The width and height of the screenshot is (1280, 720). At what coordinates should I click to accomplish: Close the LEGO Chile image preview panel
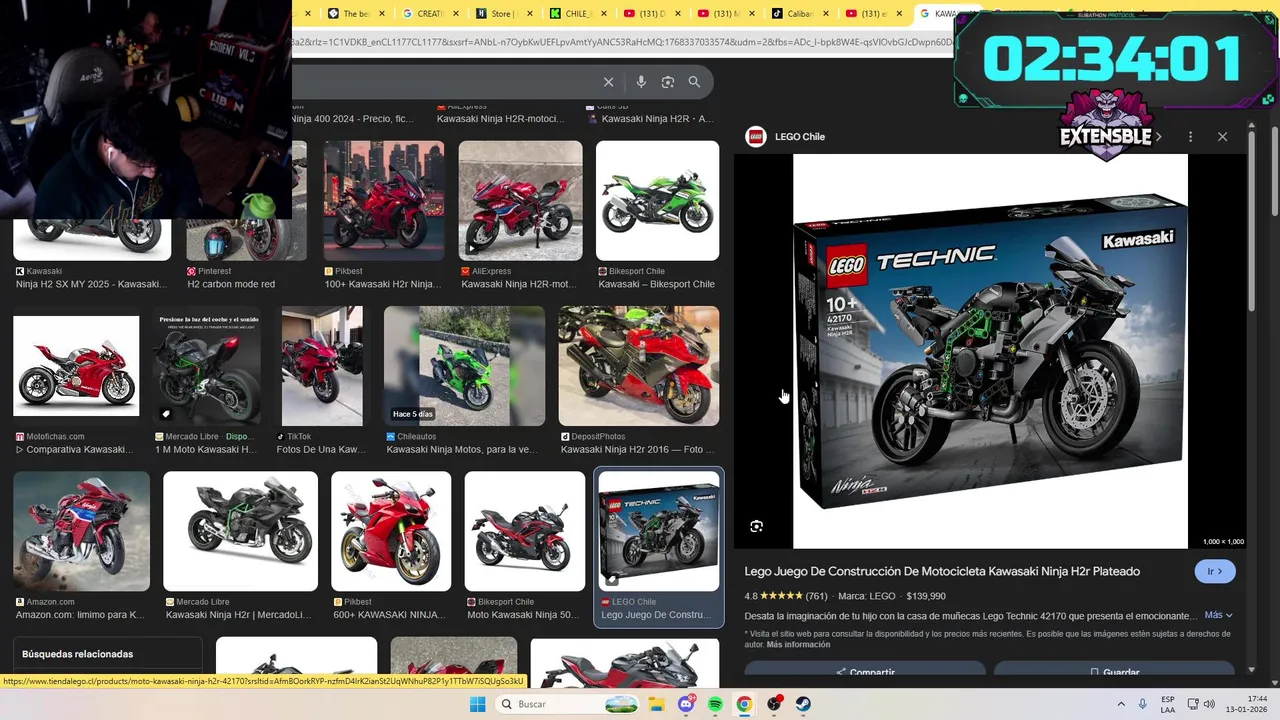click(1222, 136)
